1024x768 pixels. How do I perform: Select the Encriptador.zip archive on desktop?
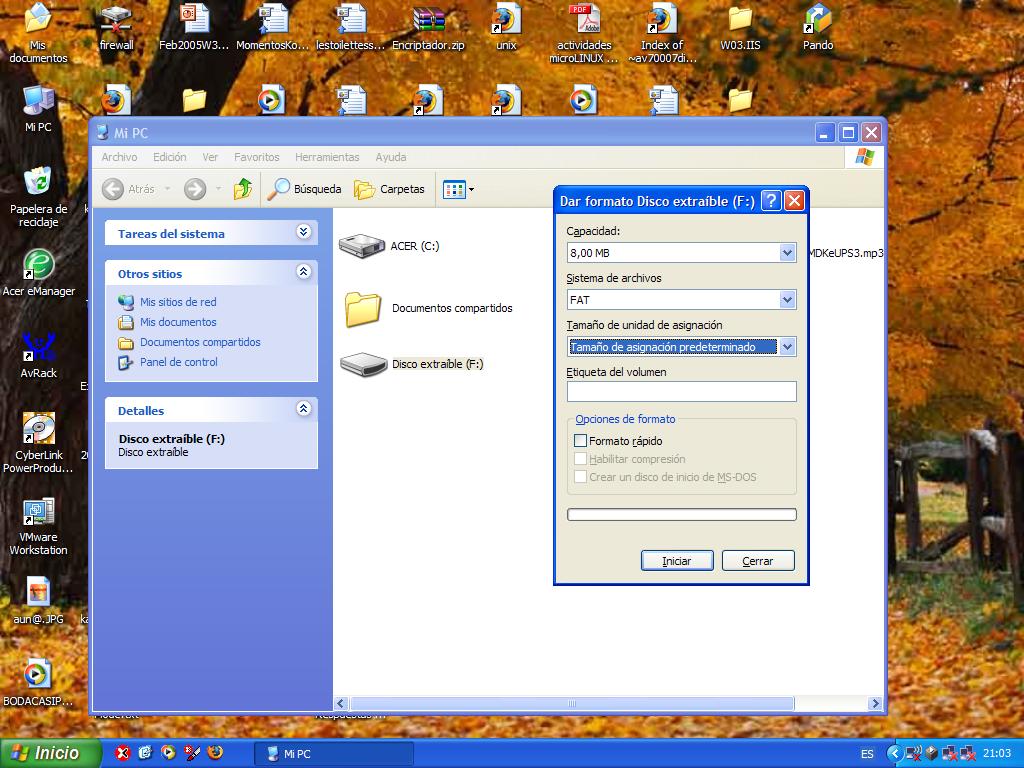428,27
